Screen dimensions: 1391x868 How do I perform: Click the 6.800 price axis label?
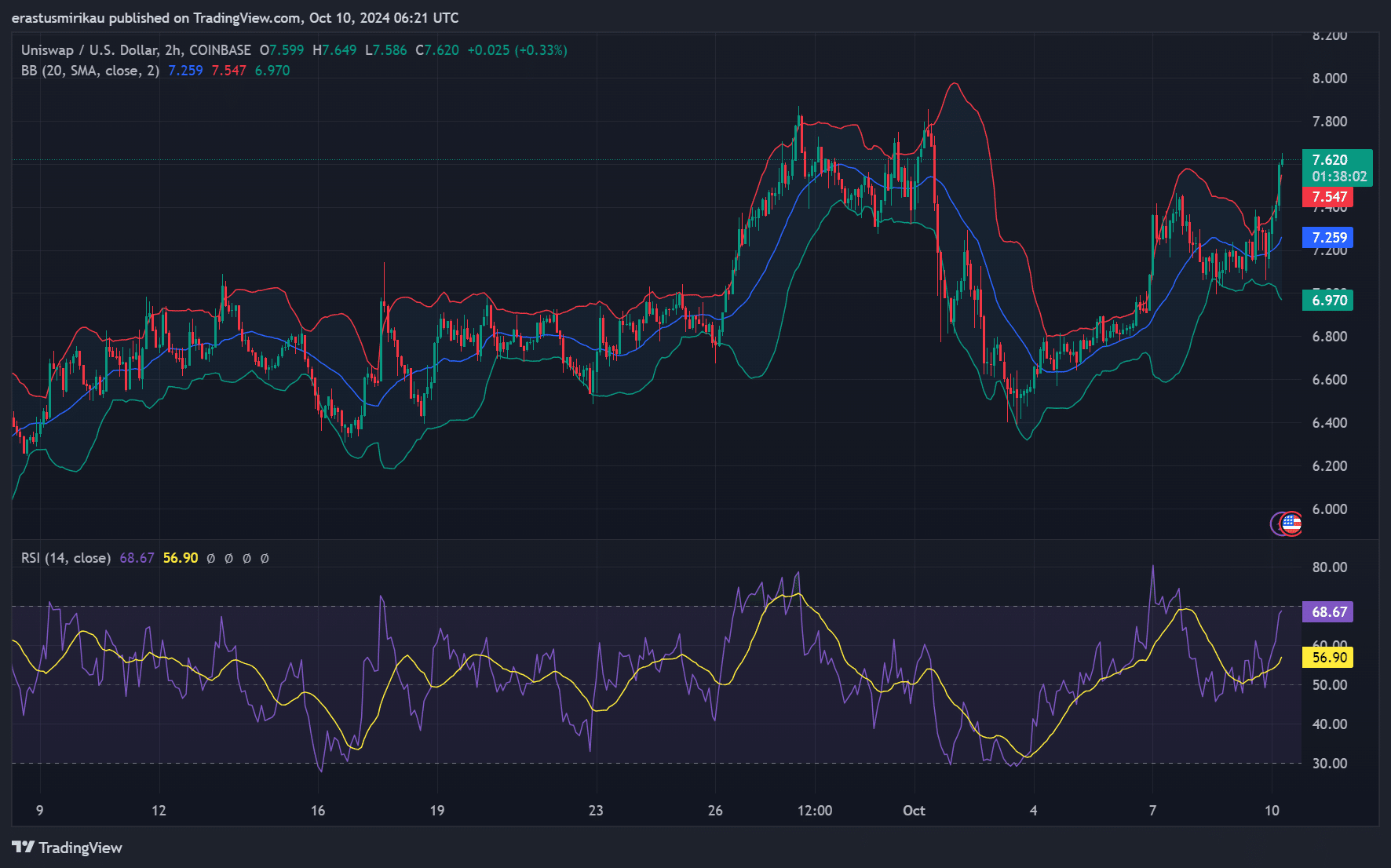(x=1330, y=337)
